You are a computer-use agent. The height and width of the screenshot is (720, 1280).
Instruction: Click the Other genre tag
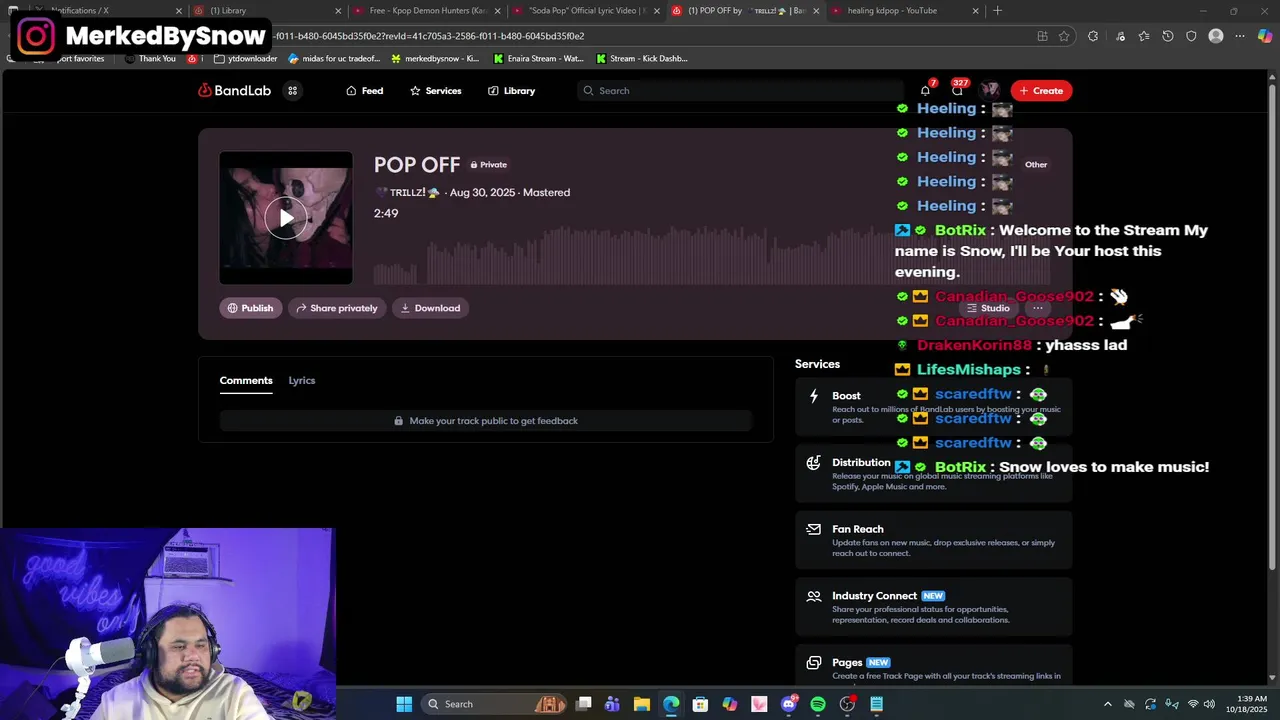(1036, 165)
